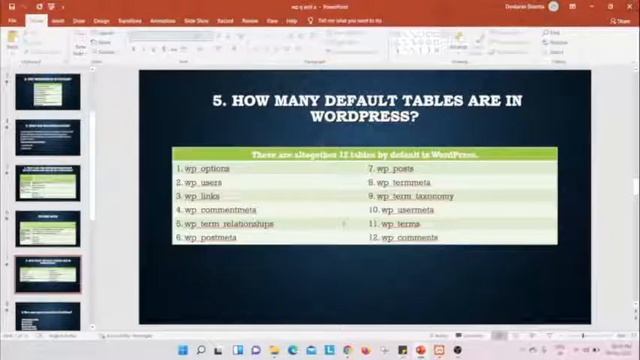Click the Notes button in status bar
640x360 pixels.
[439, 336]
